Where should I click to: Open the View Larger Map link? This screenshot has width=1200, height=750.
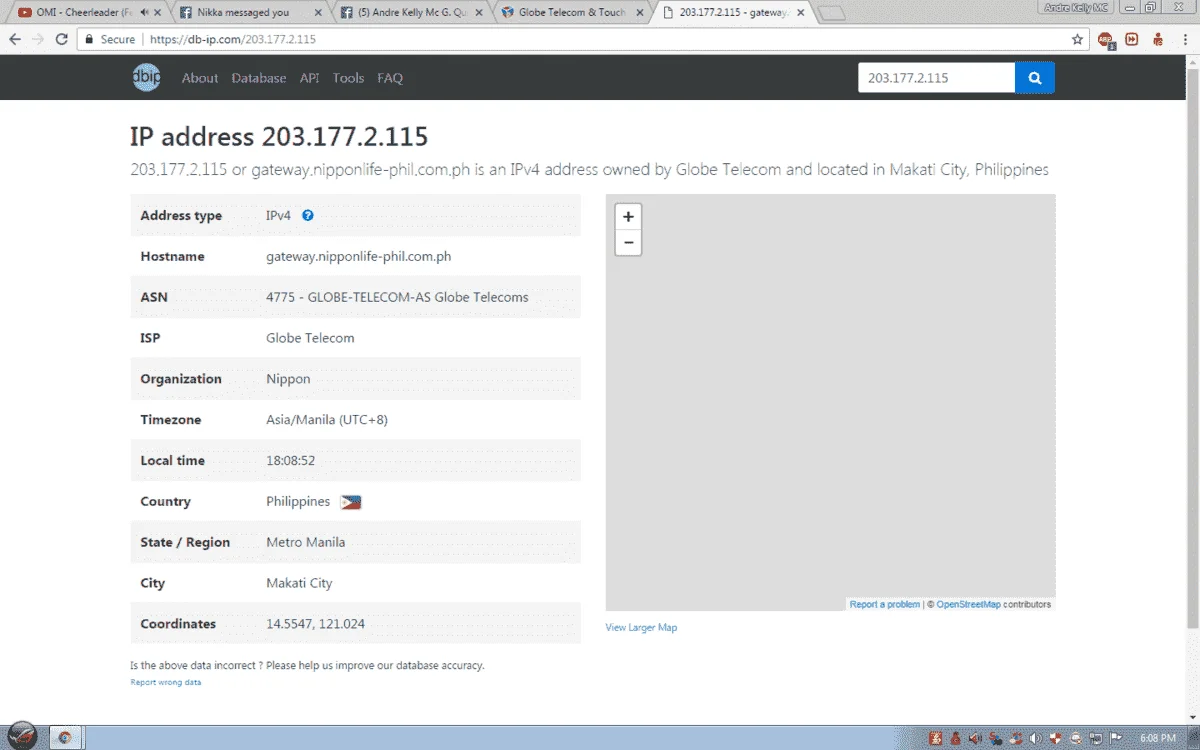[x=641, y=628]
